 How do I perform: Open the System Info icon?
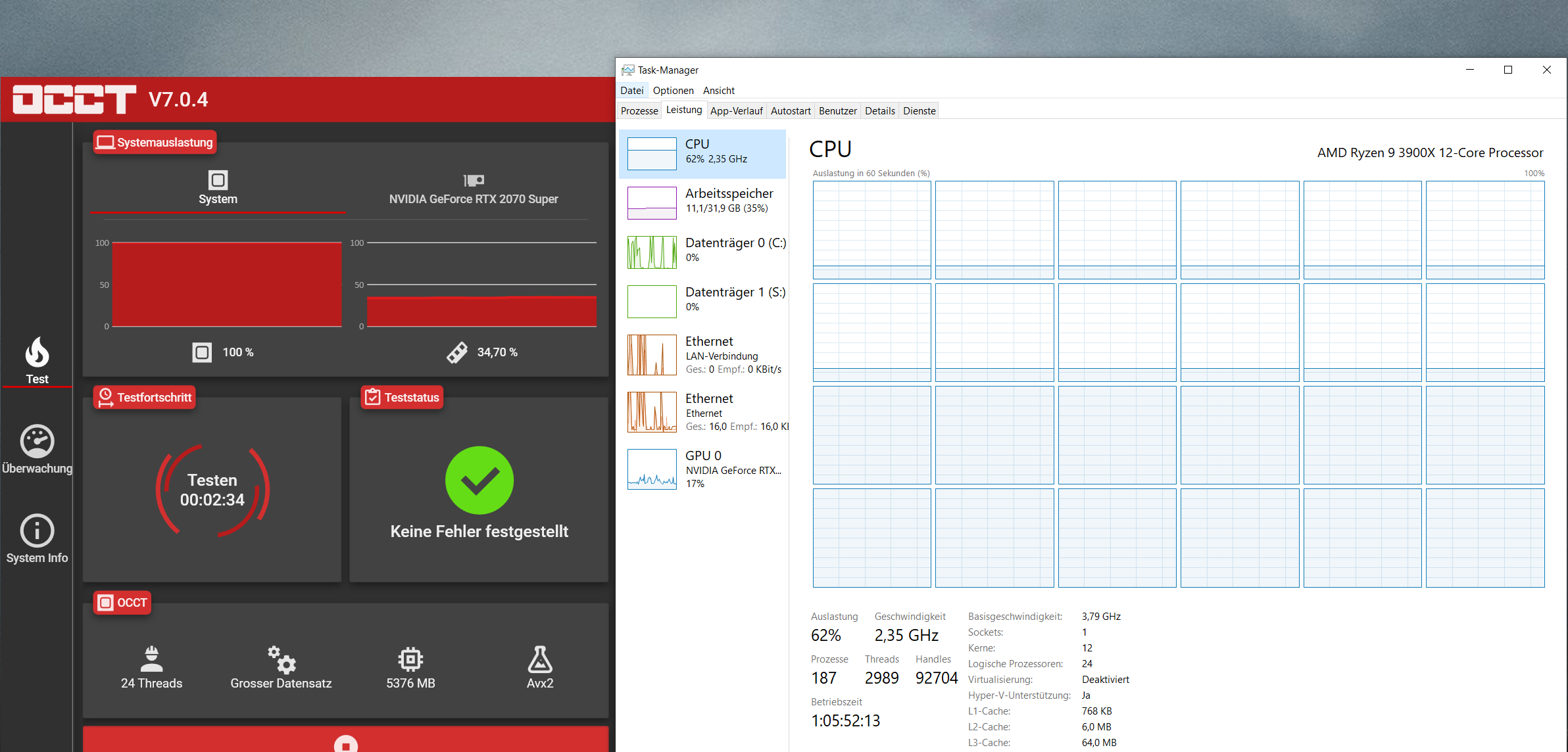coord(37,530)
